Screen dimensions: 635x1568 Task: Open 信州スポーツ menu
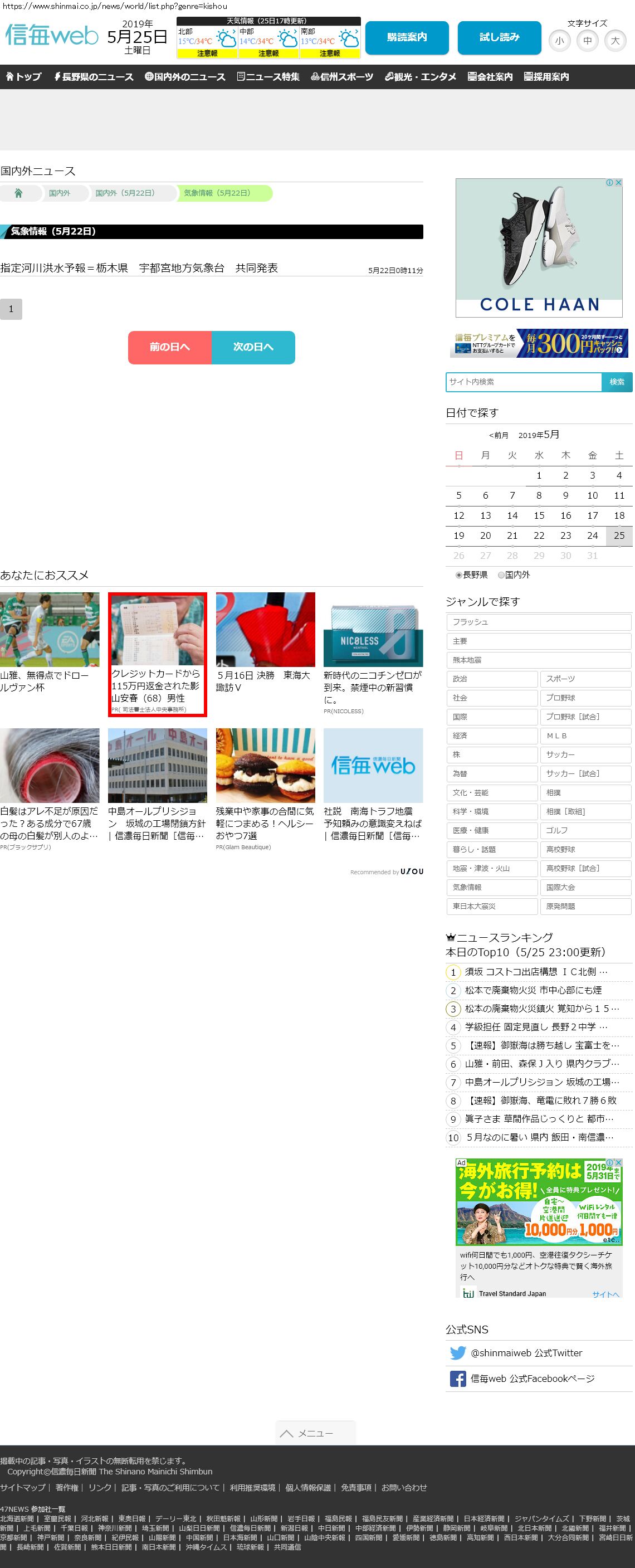pyautogui.click(x=342, y=77)
